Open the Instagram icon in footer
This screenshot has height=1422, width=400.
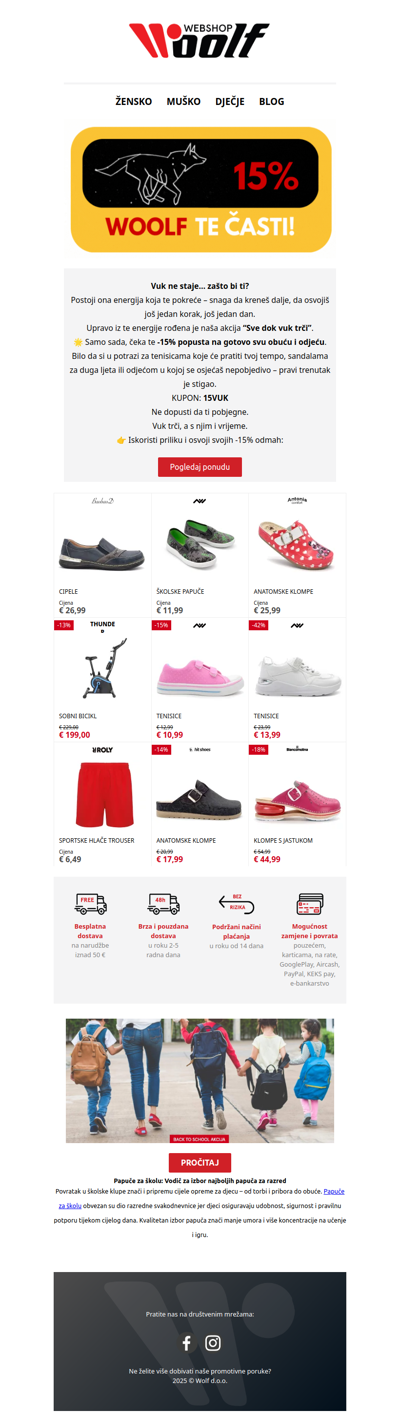(213, 1343)
